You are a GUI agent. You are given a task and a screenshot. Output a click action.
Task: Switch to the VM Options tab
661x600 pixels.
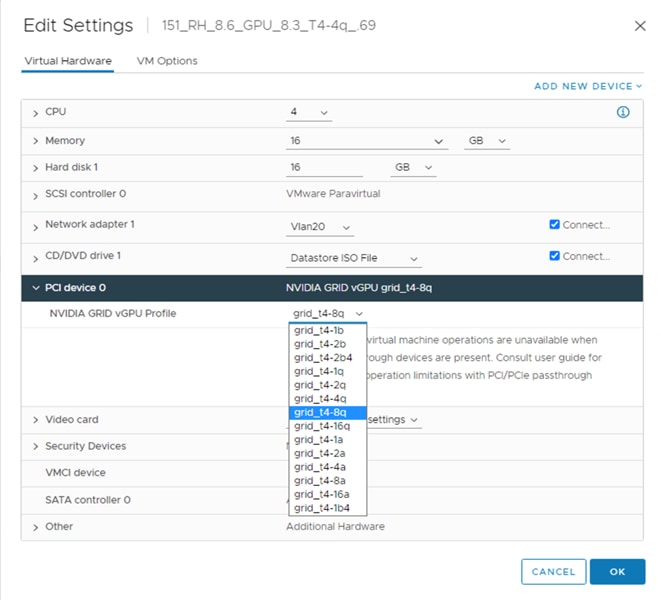tap(167, 61)
